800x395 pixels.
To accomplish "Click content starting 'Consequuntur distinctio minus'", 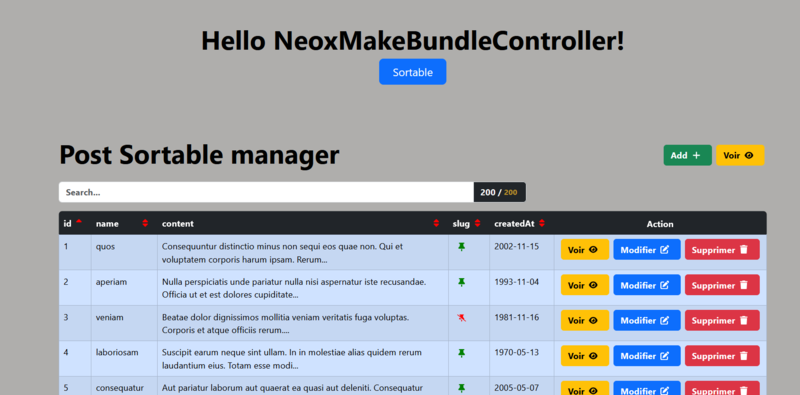I will tap(282, 253).
